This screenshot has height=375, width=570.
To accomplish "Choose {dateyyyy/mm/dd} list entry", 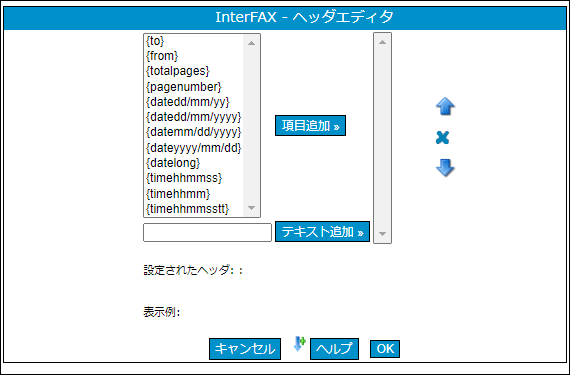I will 193,148.
